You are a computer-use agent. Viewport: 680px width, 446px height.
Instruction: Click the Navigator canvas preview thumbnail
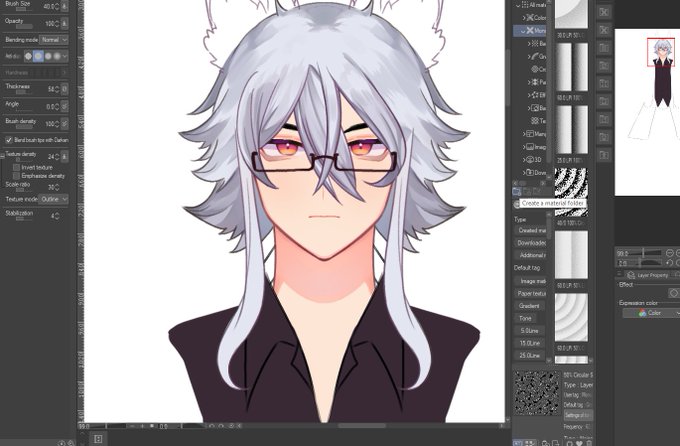coord(647,112)
